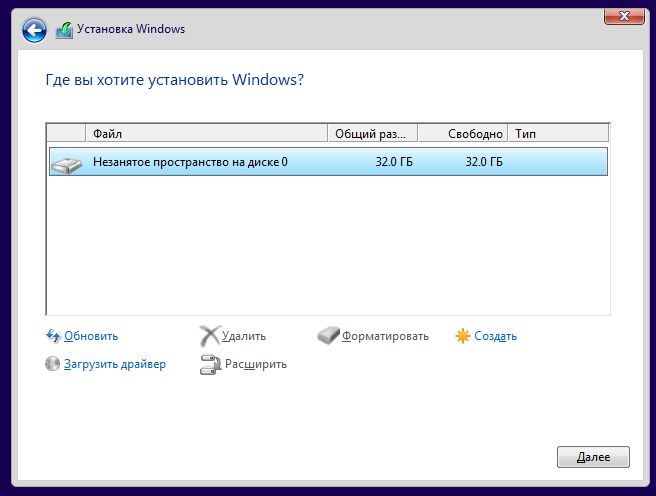Viewport: 656px width, 496px height.
Task: Click the refresh arrows icon beside Обновить
Action: 53,336
